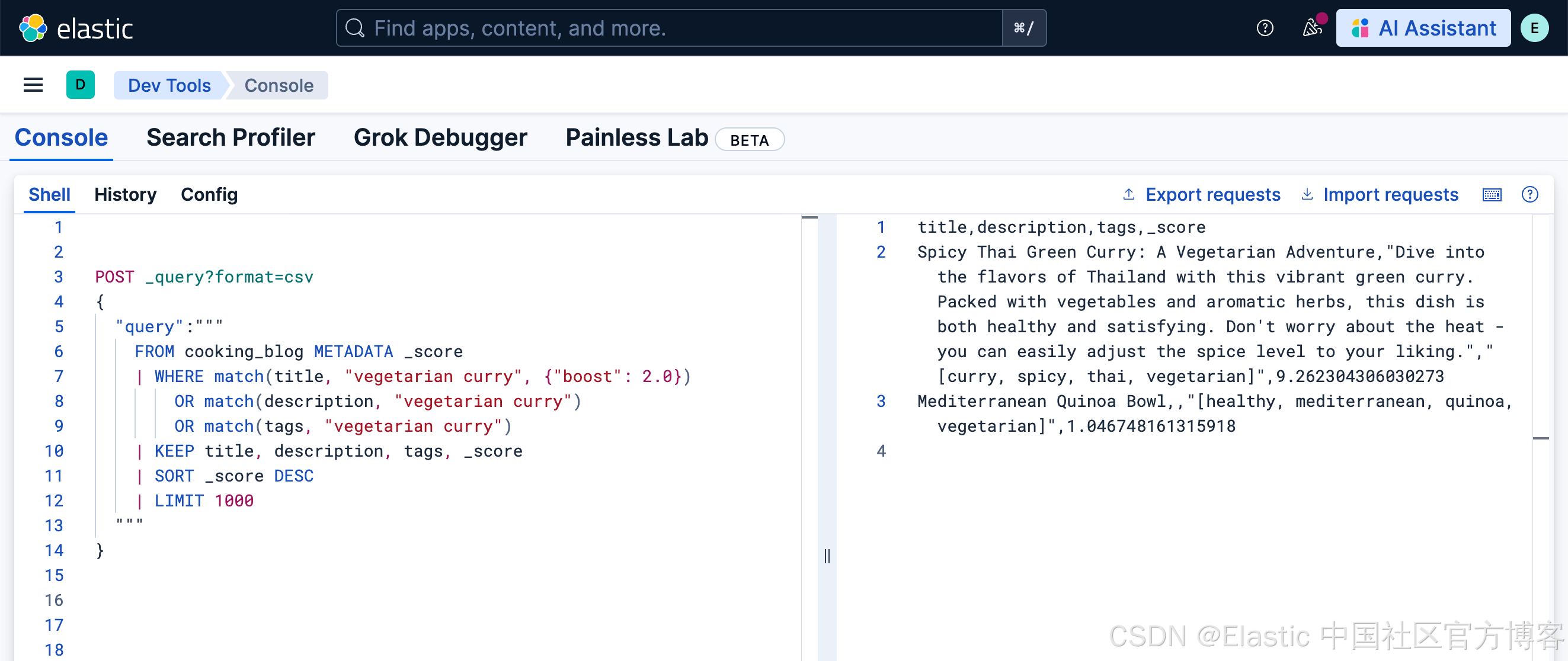Click the Export requests upload icon

1128,195
